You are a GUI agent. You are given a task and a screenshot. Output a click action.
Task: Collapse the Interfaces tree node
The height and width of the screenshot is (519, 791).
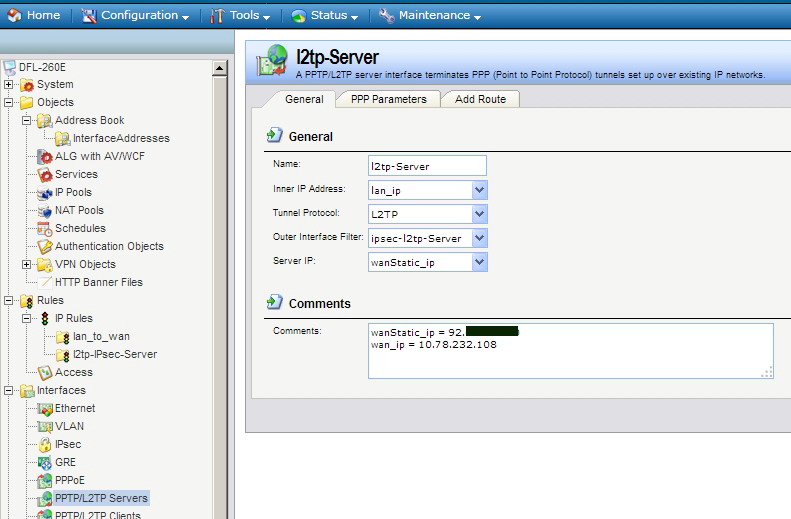pyautogui.click(x=9, y=390)
